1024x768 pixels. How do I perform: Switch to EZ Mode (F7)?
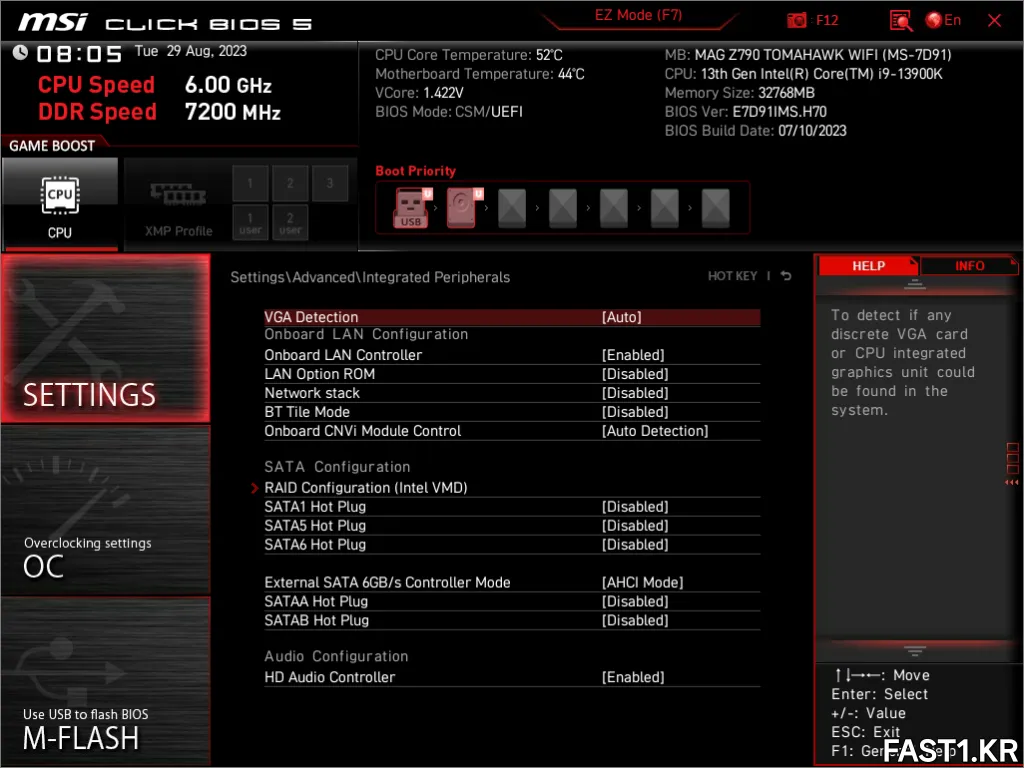(x=638, y=16)
